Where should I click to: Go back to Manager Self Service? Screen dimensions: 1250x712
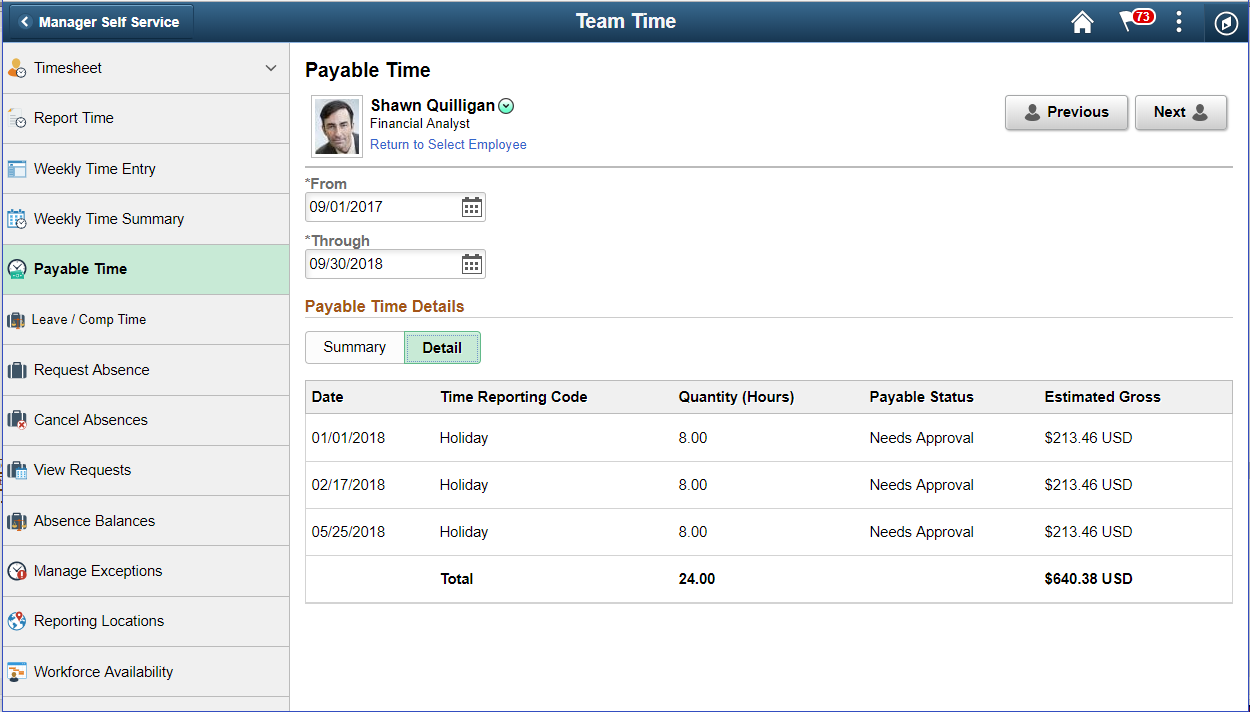tap(101, 21)
